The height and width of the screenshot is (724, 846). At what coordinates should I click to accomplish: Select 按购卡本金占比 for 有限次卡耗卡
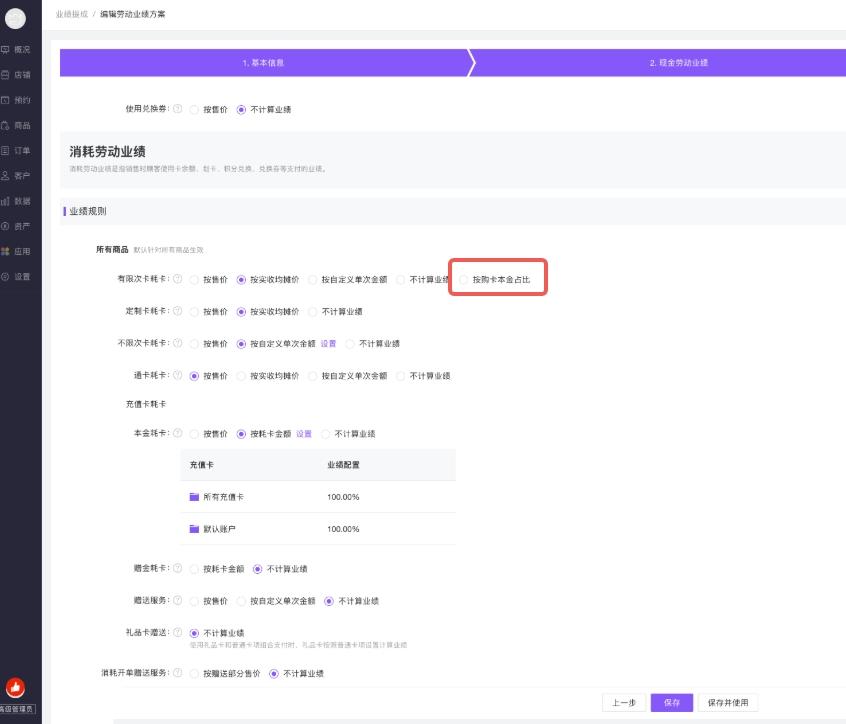[x=463, y=279]
